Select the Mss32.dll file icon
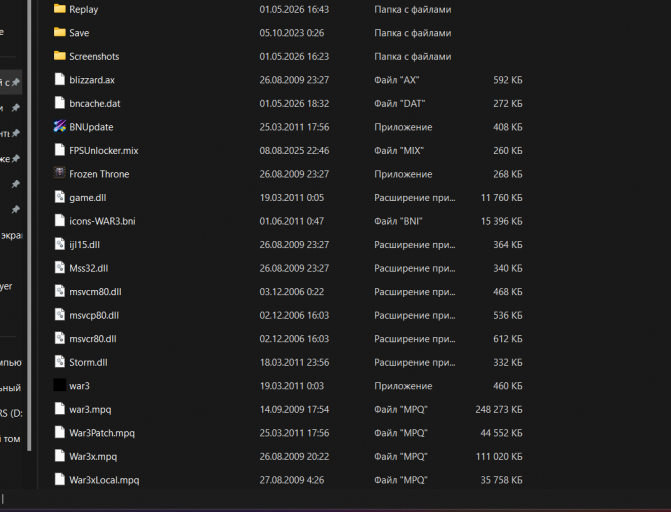 coord(60,268)
